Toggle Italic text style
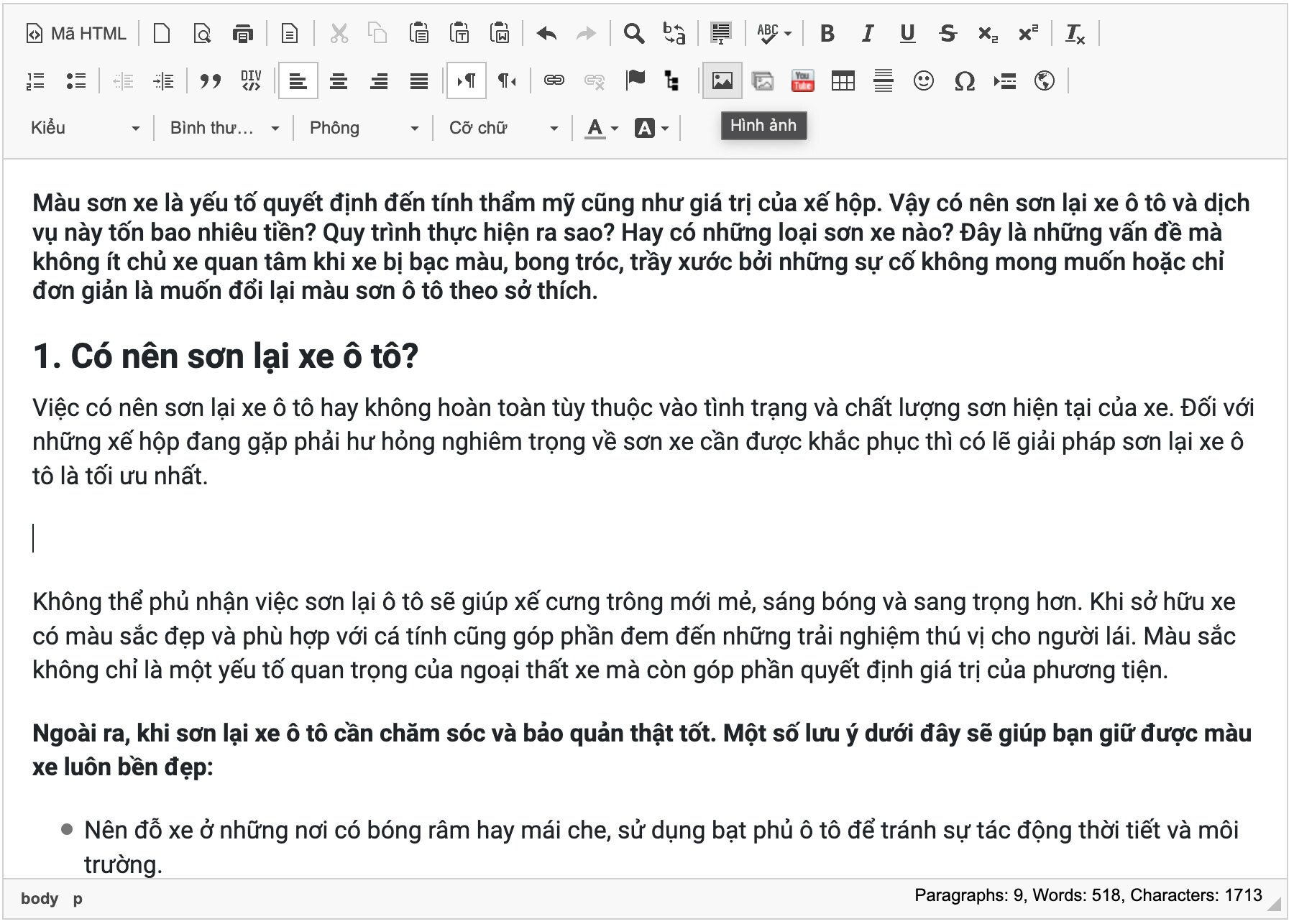1294x924 pixels. [x=868, y=34]
